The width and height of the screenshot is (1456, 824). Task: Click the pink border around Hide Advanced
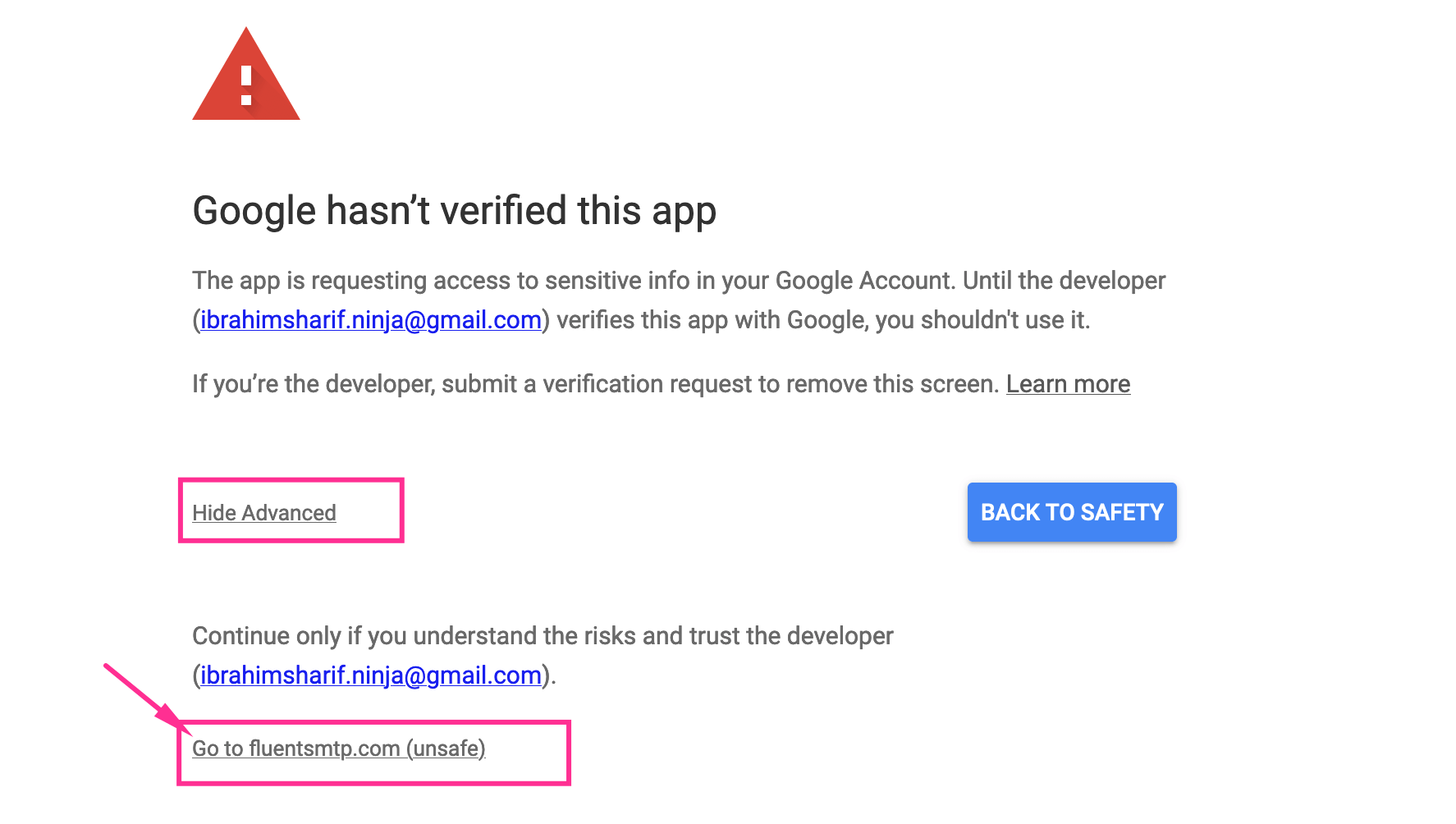point(291,480)
